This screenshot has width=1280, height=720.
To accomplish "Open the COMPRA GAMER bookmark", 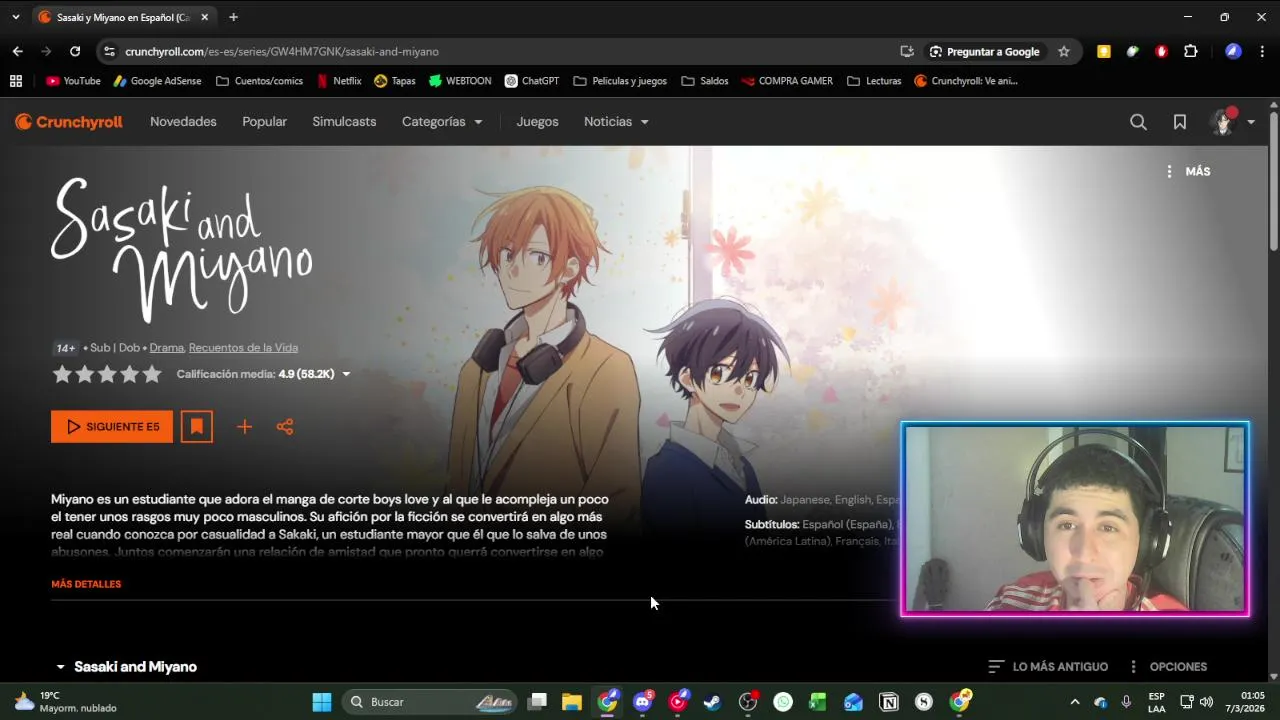I will [787, 81].
